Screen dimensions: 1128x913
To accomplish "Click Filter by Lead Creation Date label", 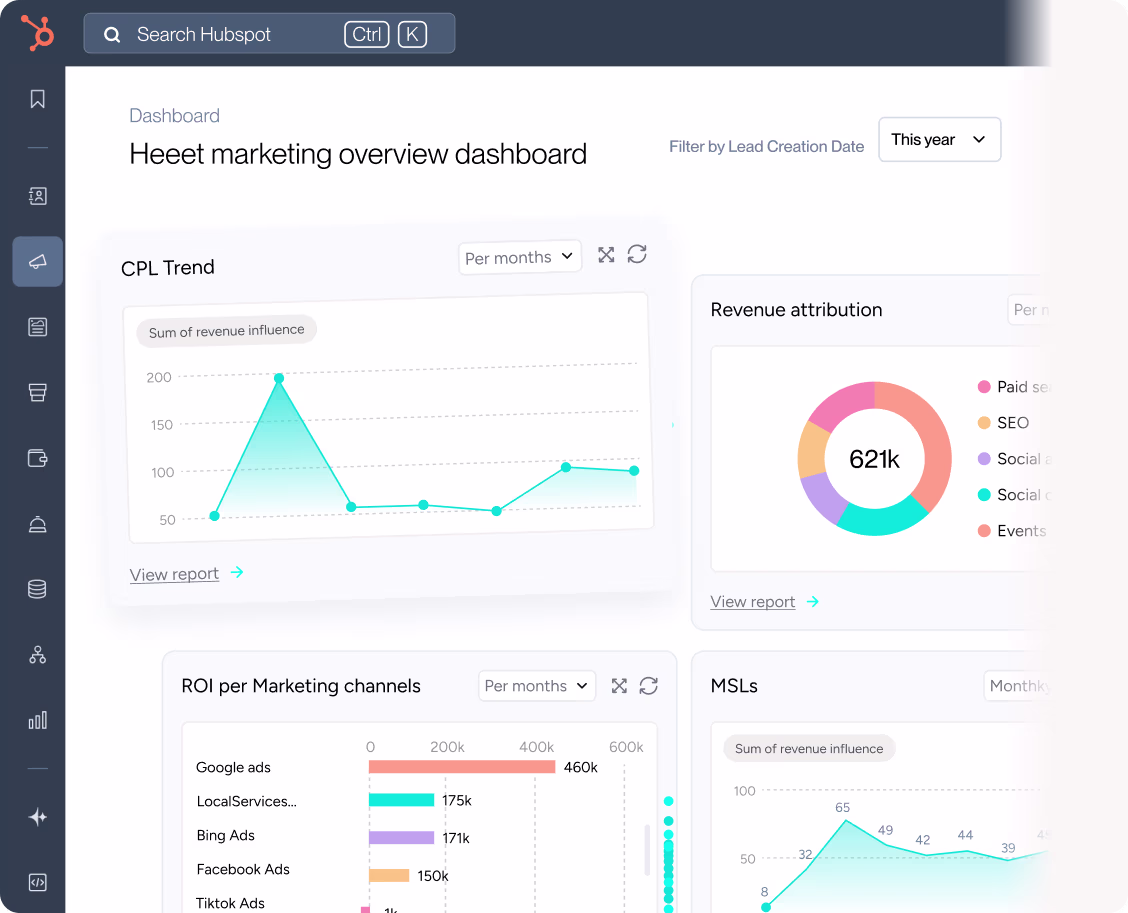I will [x=766, y=147].
